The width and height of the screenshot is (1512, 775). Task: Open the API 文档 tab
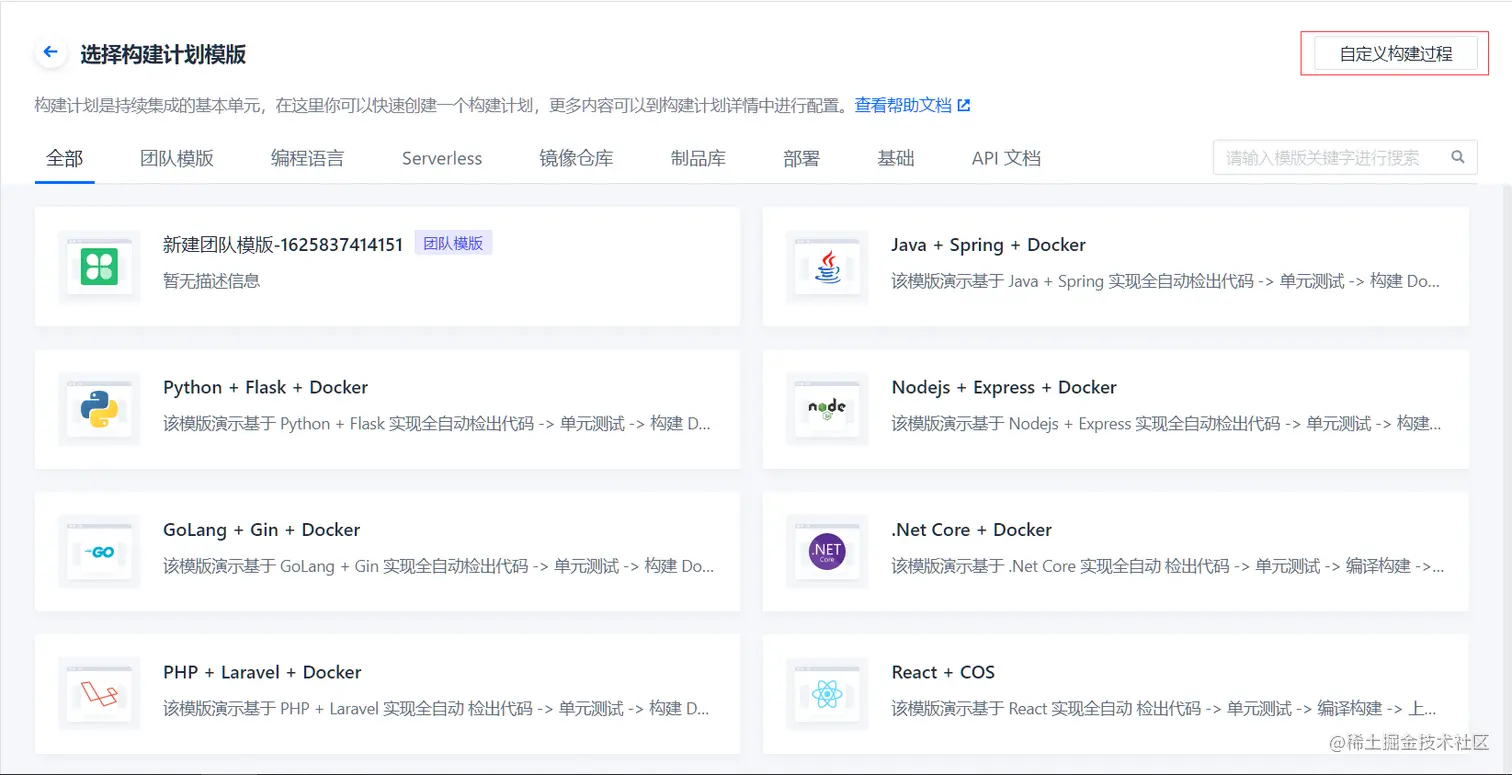pos(1005,158)
